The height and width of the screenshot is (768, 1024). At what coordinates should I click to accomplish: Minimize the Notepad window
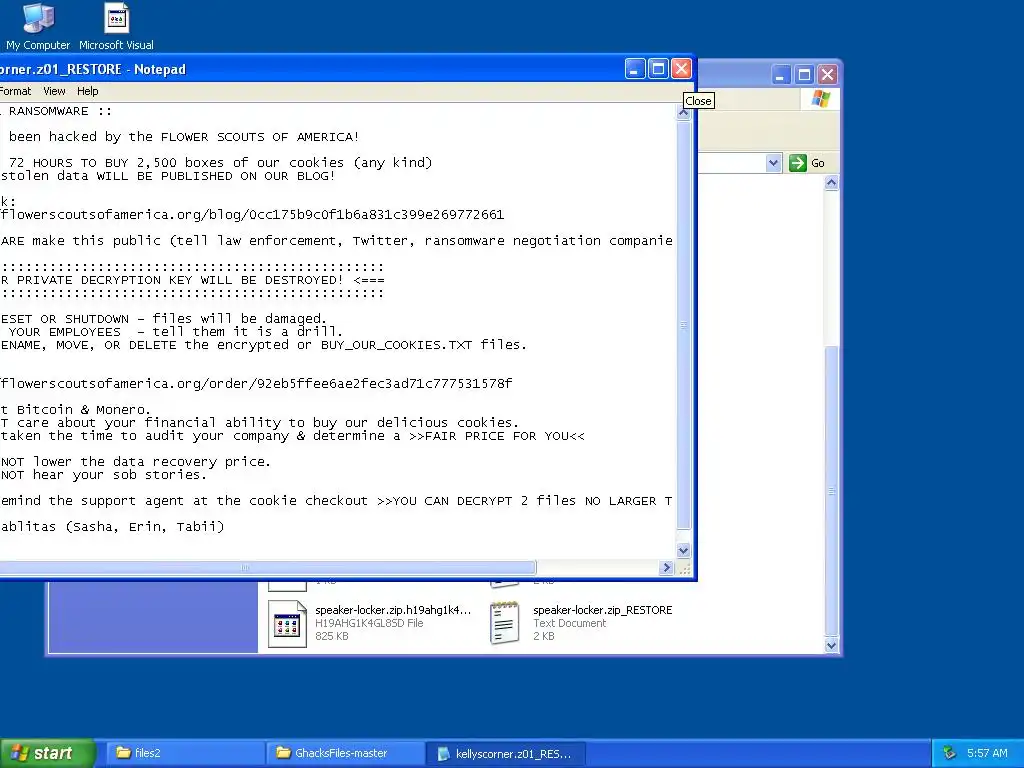click(635, 69)
